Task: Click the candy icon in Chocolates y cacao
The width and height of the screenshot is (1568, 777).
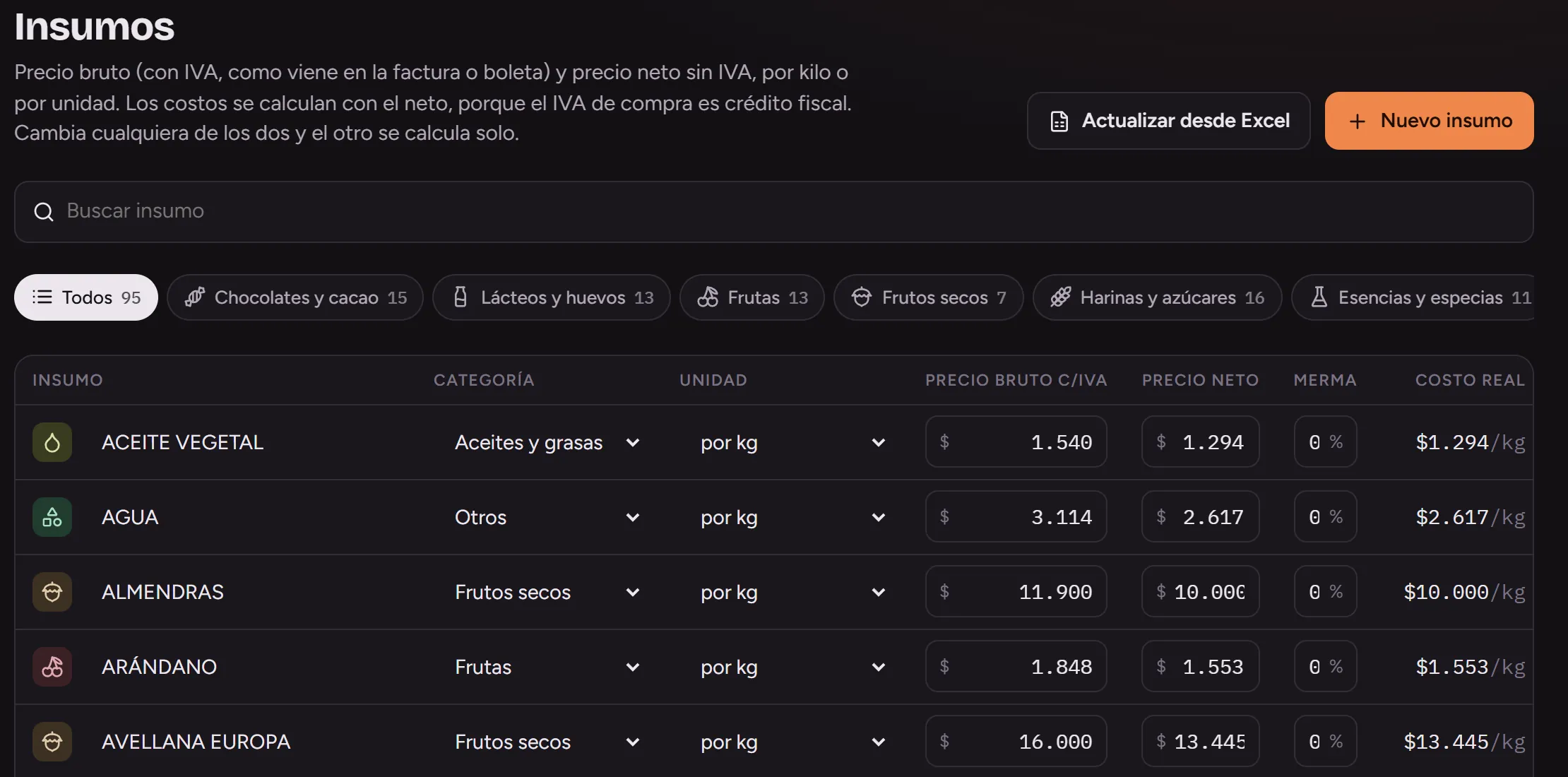Action: [195, 297]
